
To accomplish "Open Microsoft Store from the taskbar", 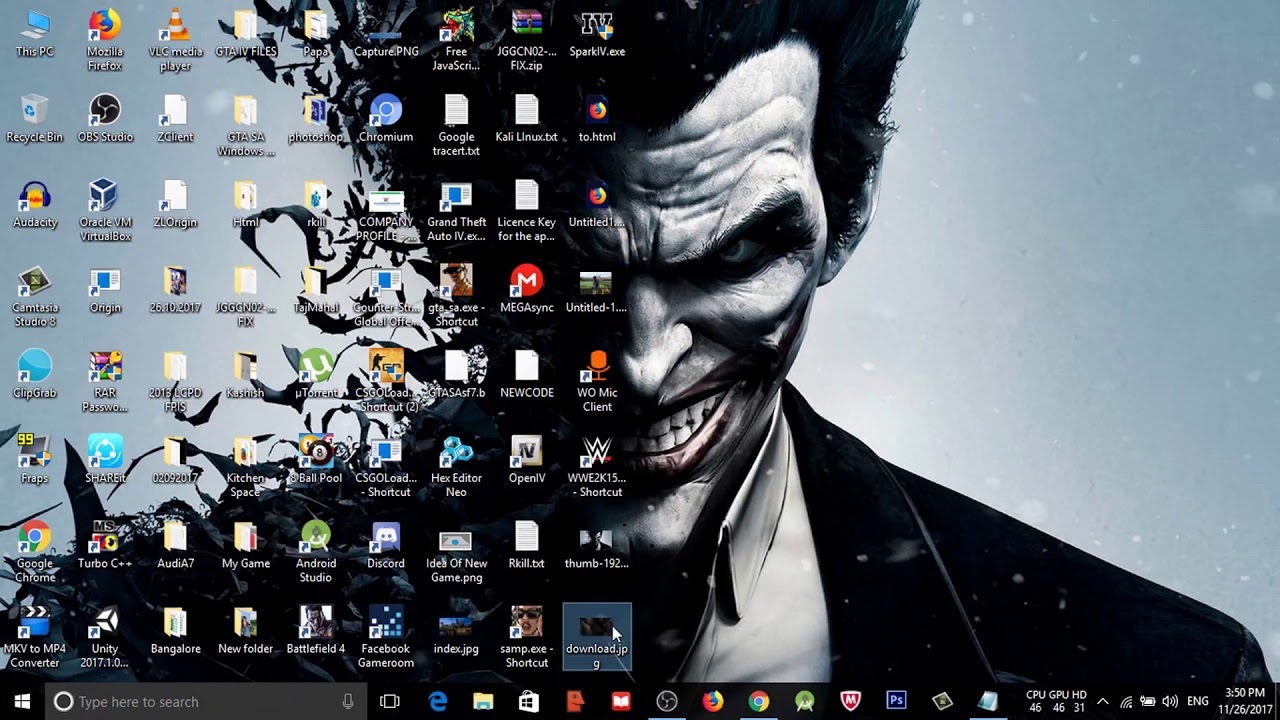I will pyautogui.click(x=529, y=702).
